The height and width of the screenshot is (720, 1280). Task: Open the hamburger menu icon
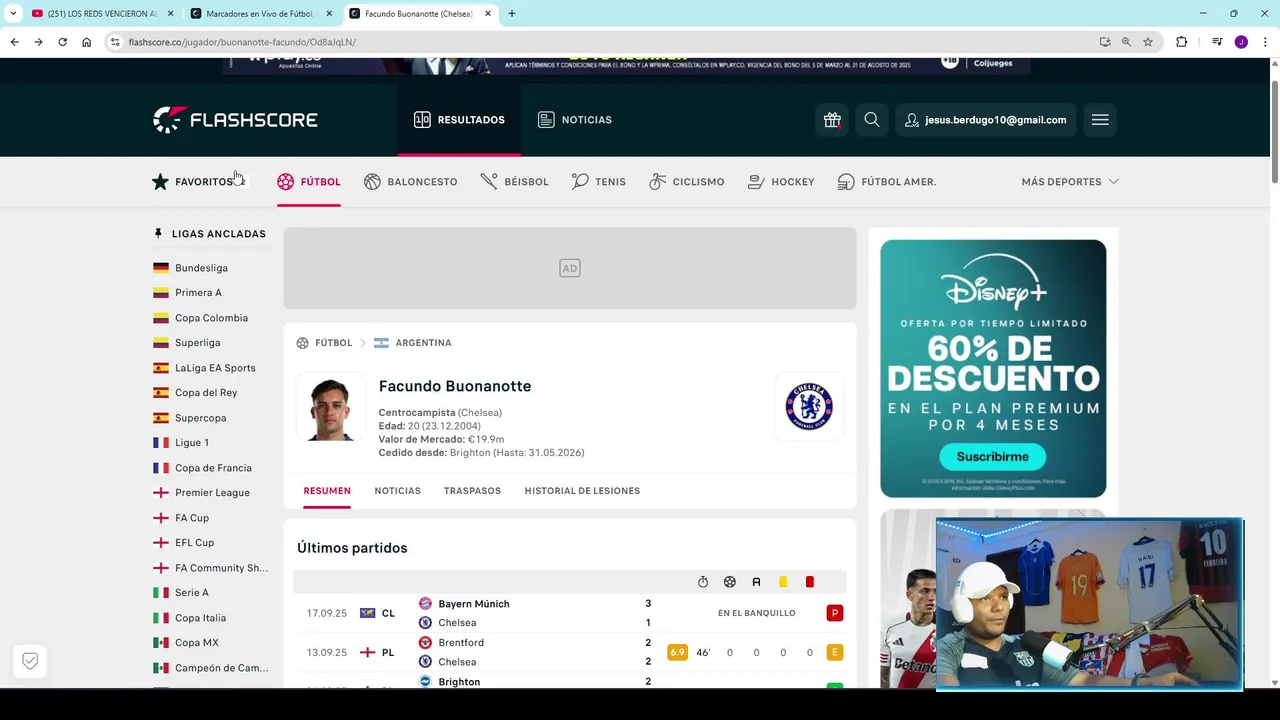click(1100, 120)
